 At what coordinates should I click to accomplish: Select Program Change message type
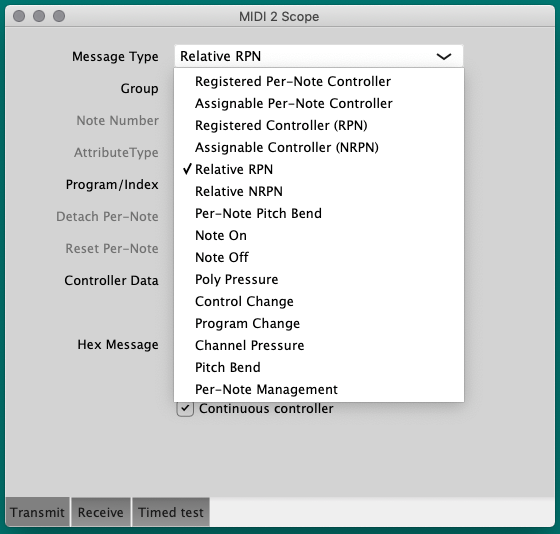(319, 324)
